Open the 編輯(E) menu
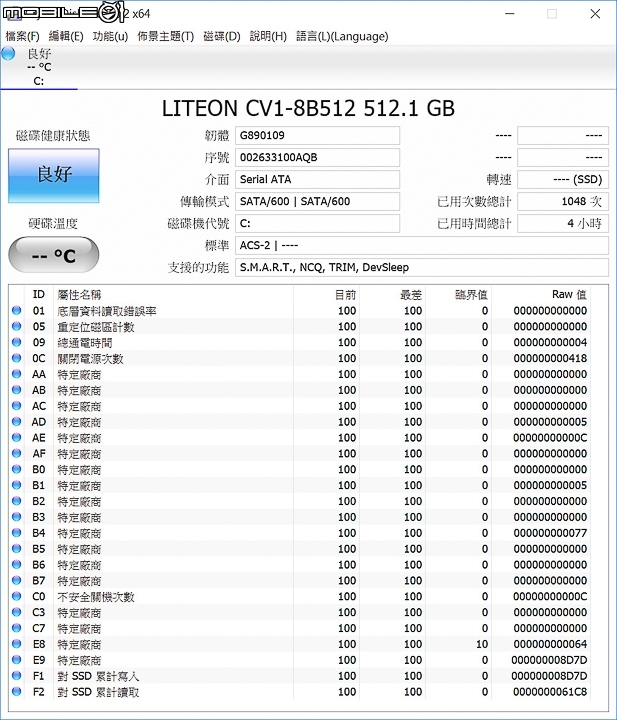 coord(66,36)
